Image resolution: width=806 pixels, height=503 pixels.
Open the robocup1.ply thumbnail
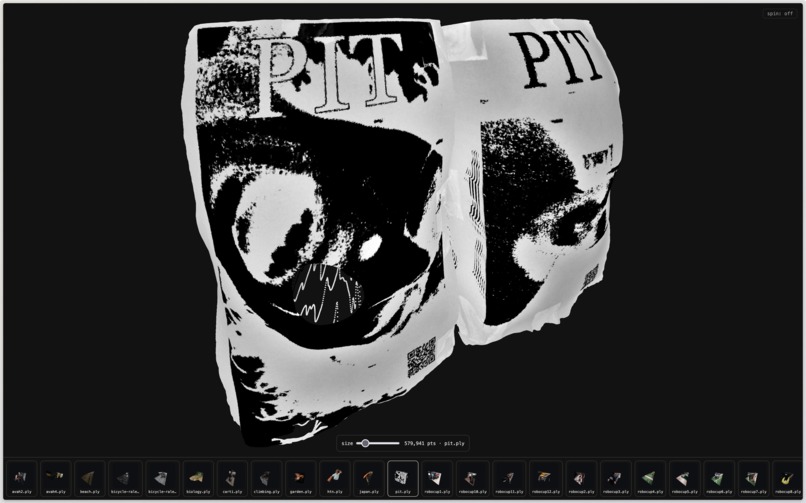[437, 479]
